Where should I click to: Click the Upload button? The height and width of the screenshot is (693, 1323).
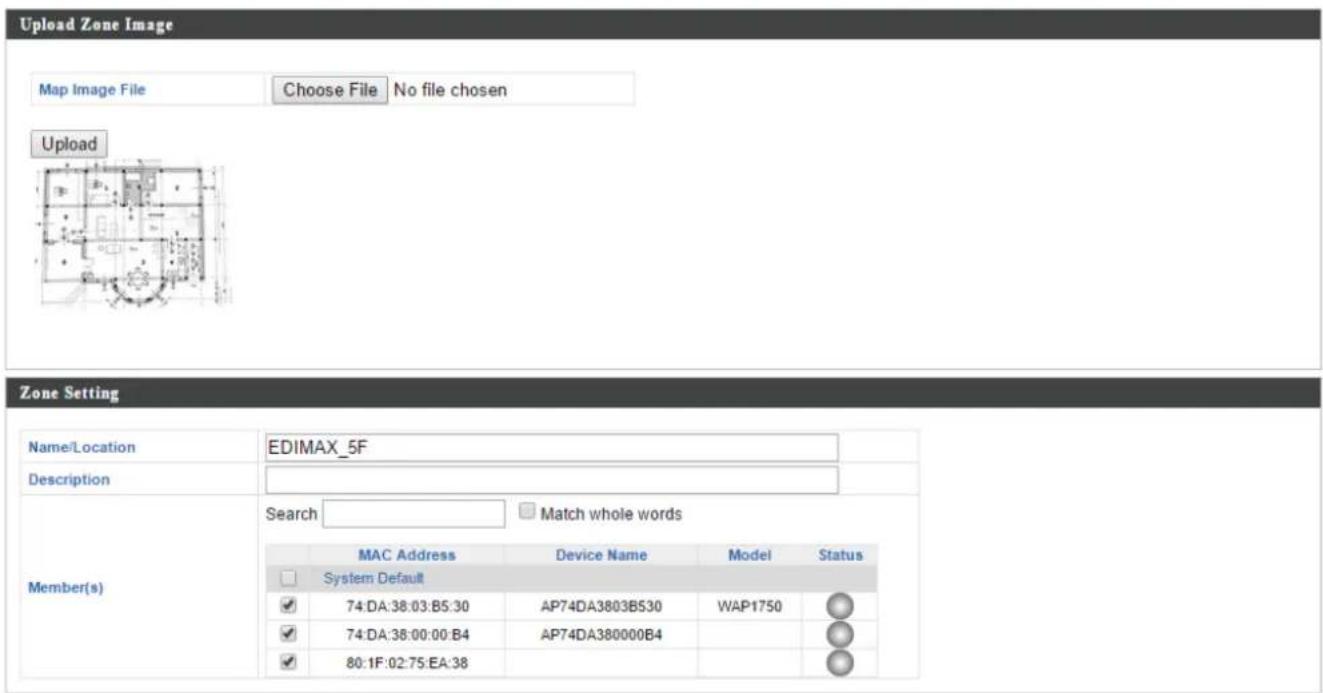pos(69,144)
